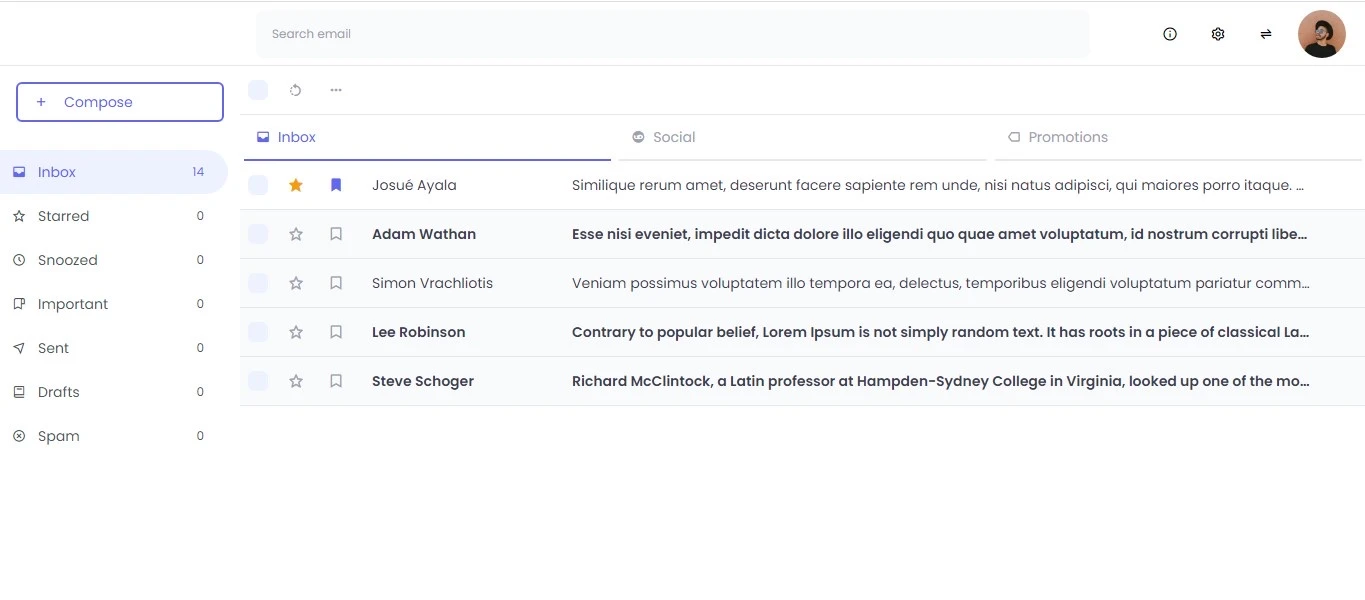Open email starting 'Veniam possimus voluptatem'
Image resolution: width=1365 pixels, height=600 pixels.
(940, 283)
